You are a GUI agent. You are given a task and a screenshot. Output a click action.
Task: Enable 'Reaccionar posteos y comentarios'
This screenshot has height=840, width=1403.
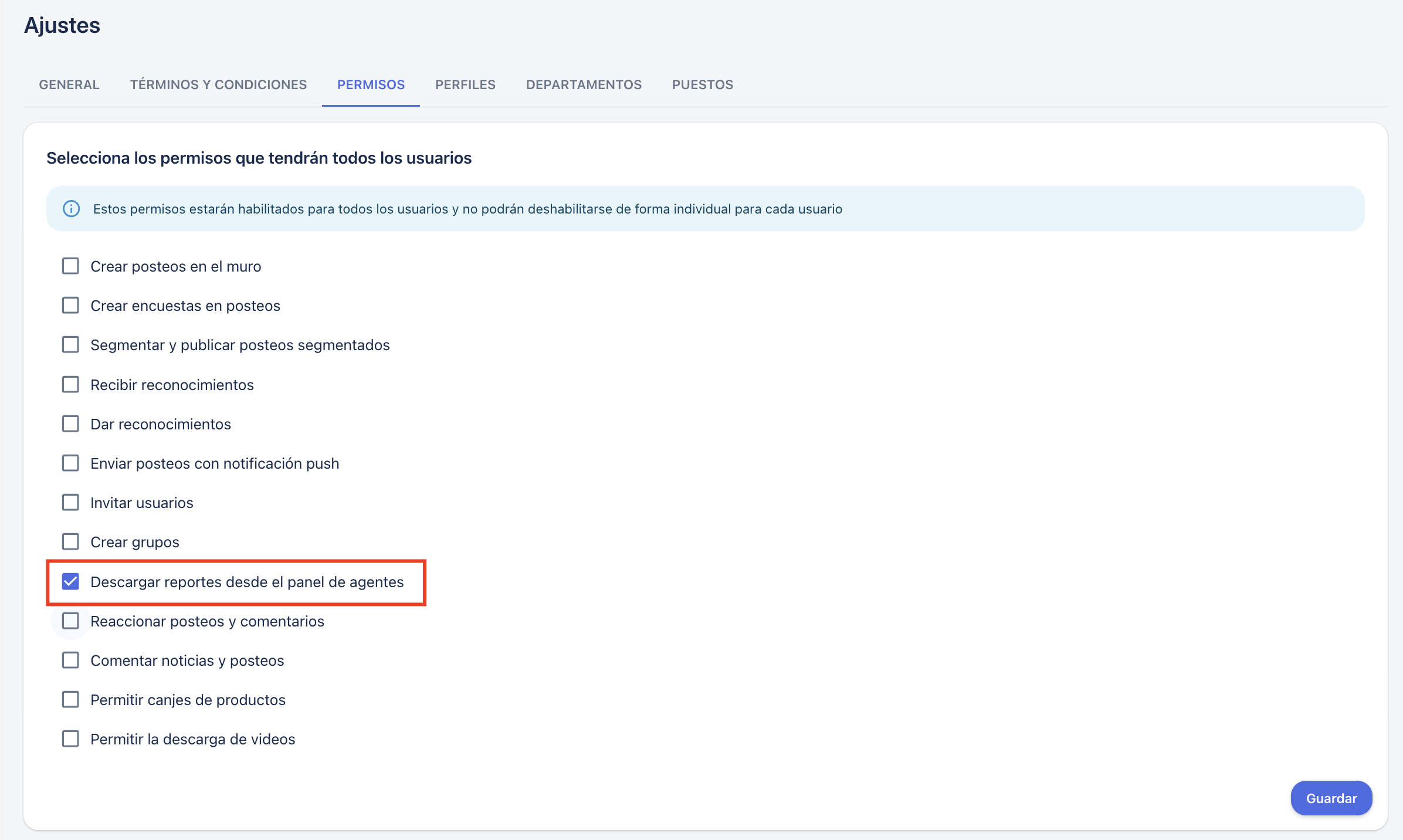click(70, 621)
